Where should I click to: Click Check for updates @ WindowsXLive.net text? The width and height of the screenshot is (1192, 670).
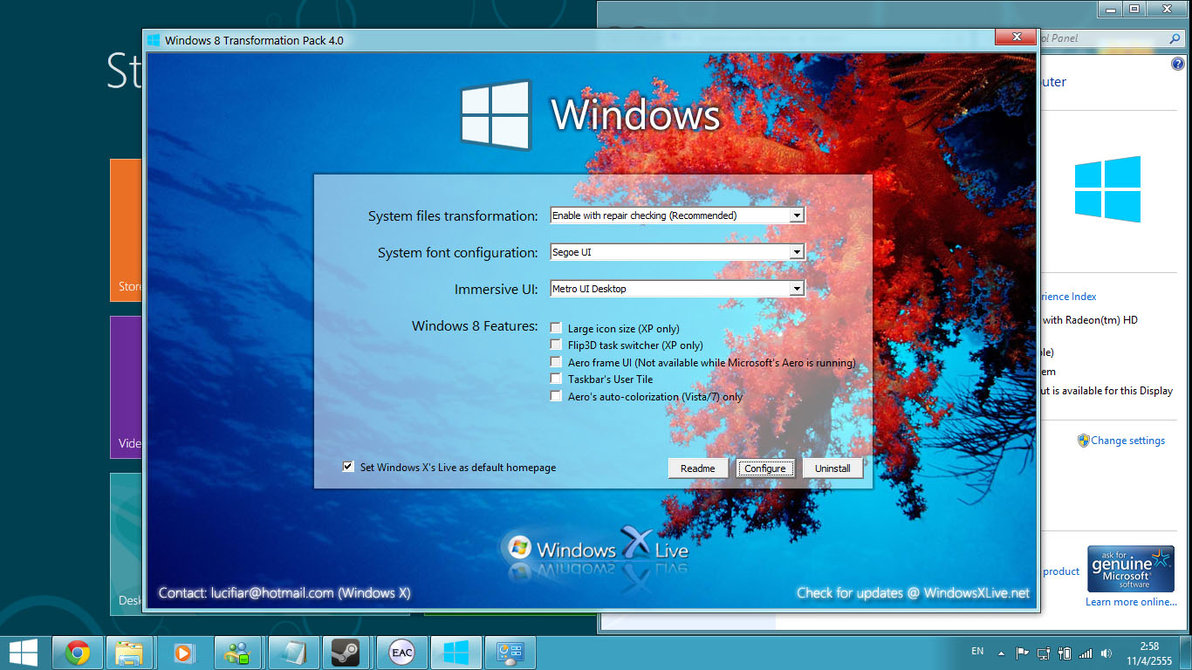(x=913, y=592)
